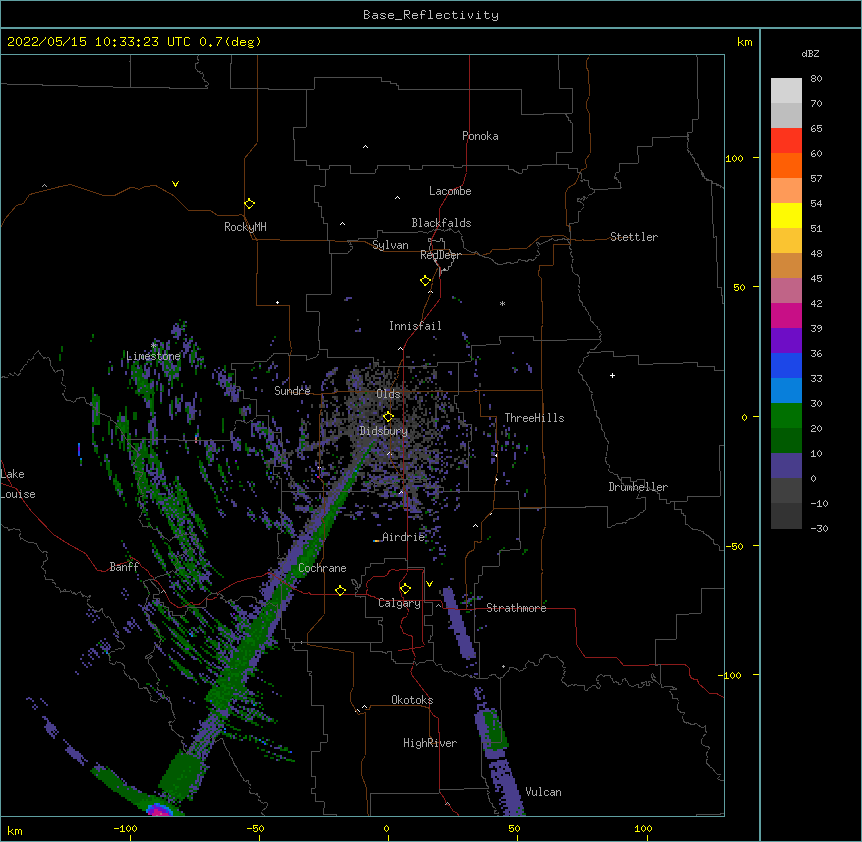This screenshot has width=862, height=842.
Task: Click the red 65 dBZ color swatch
Action: 786,140
